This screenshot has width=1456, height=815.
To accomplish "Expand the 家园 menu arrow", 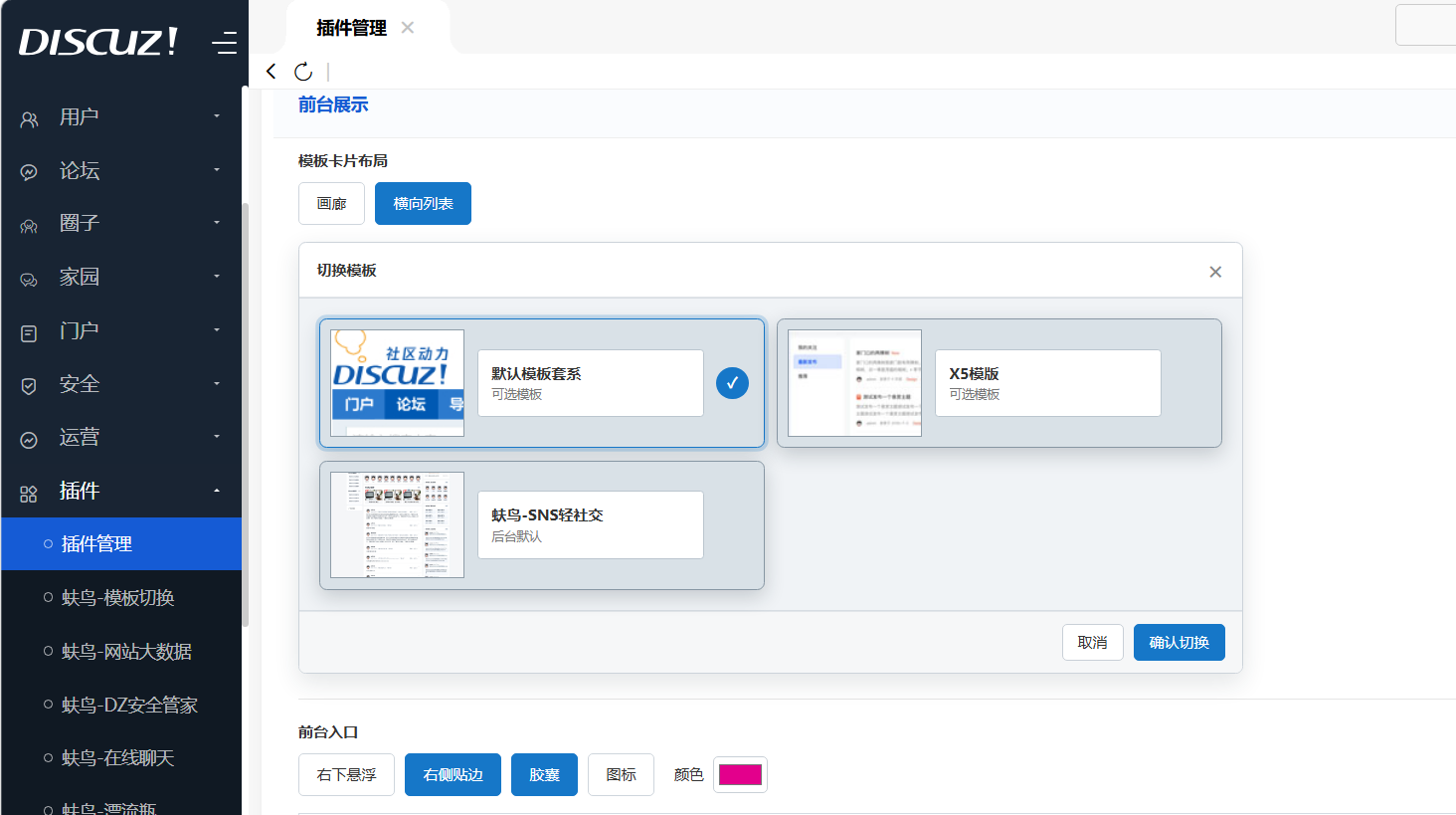I will tap(217, 277).
